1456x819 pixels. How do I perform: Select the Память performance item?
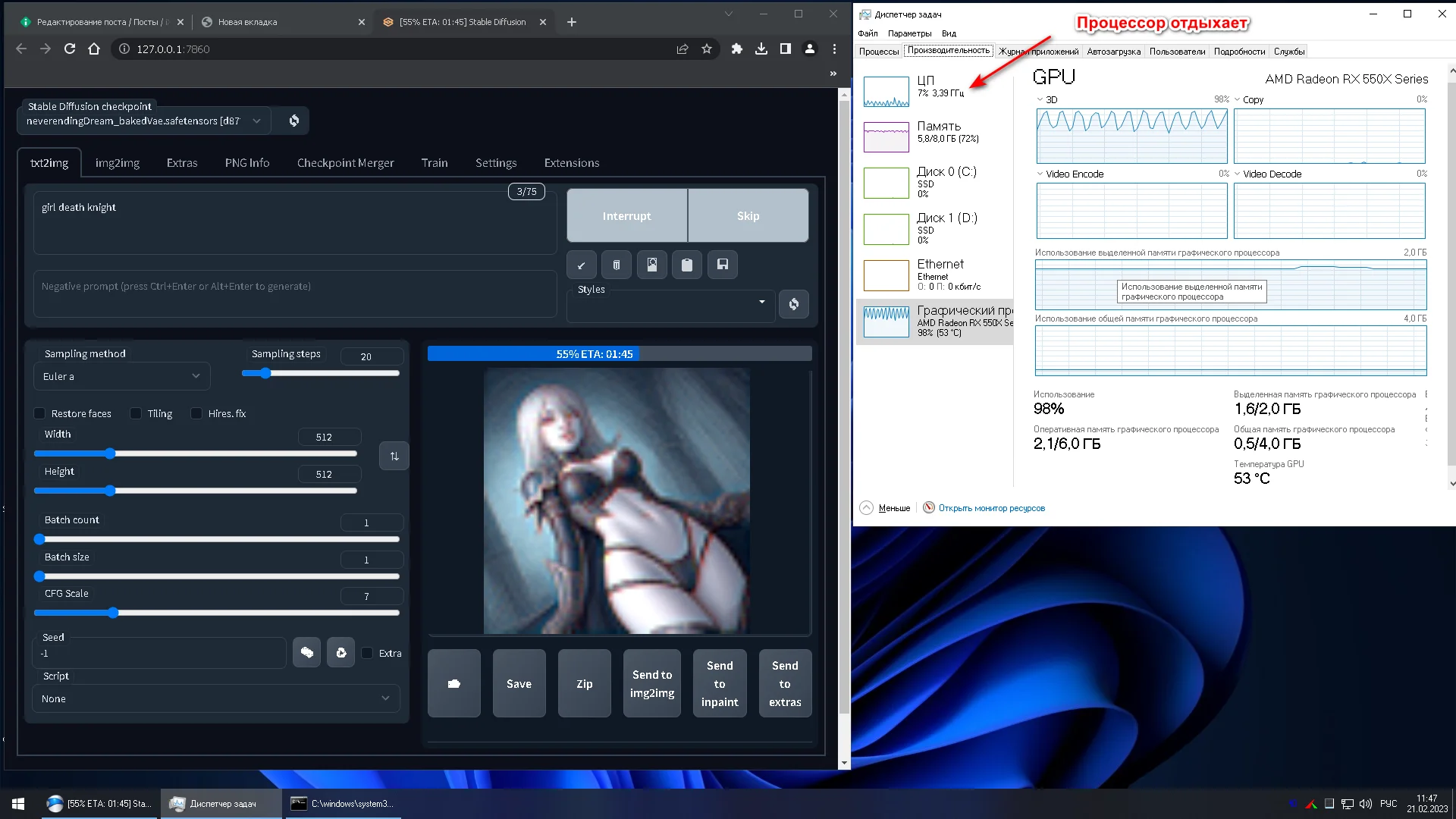tap(935, 136)
